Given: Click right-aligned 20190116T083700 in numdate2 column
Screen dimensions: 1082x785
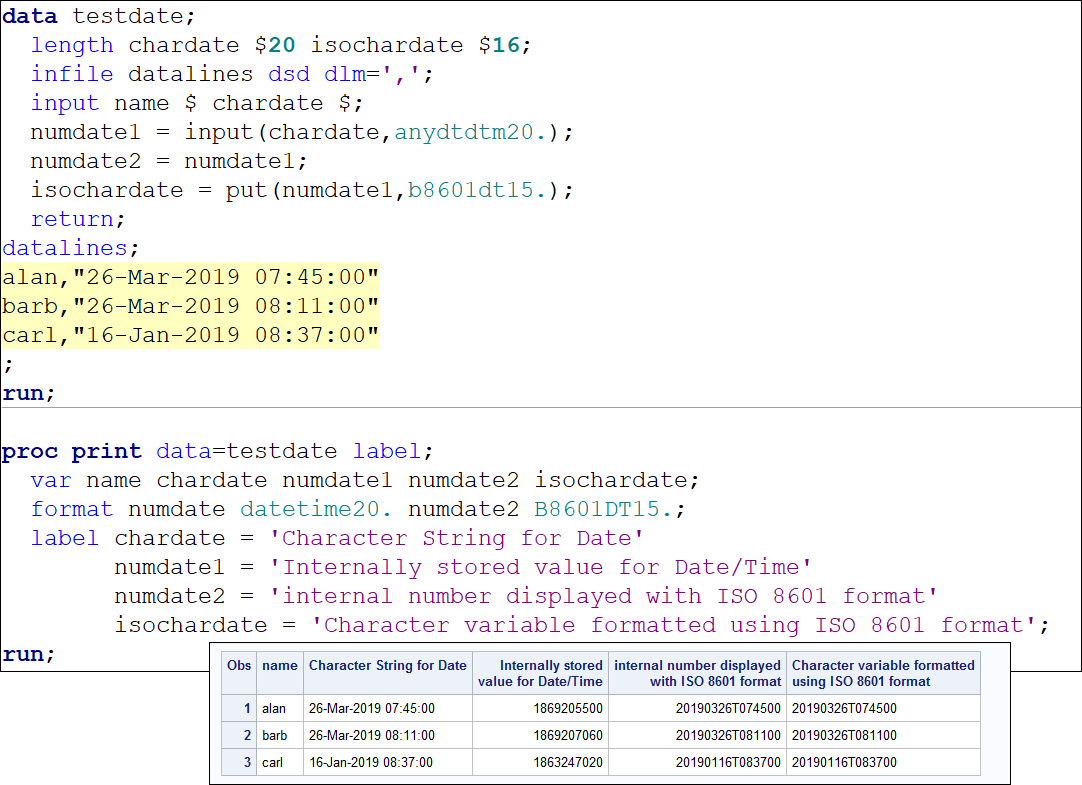Looking at the screenshot, I should click(x=728, y=762).
